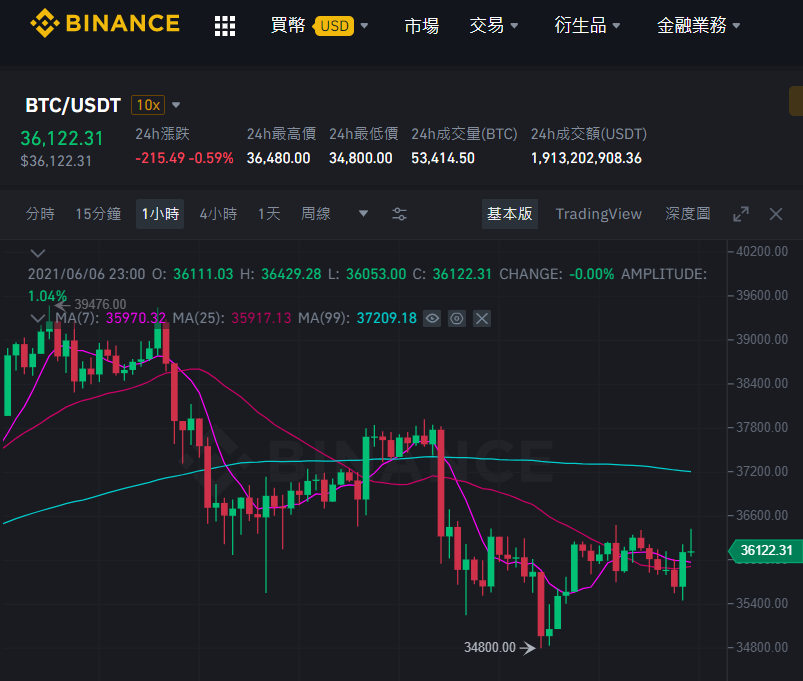Select the 1天 interval
This screenshot has height=681, width=803.
point(269,214)
